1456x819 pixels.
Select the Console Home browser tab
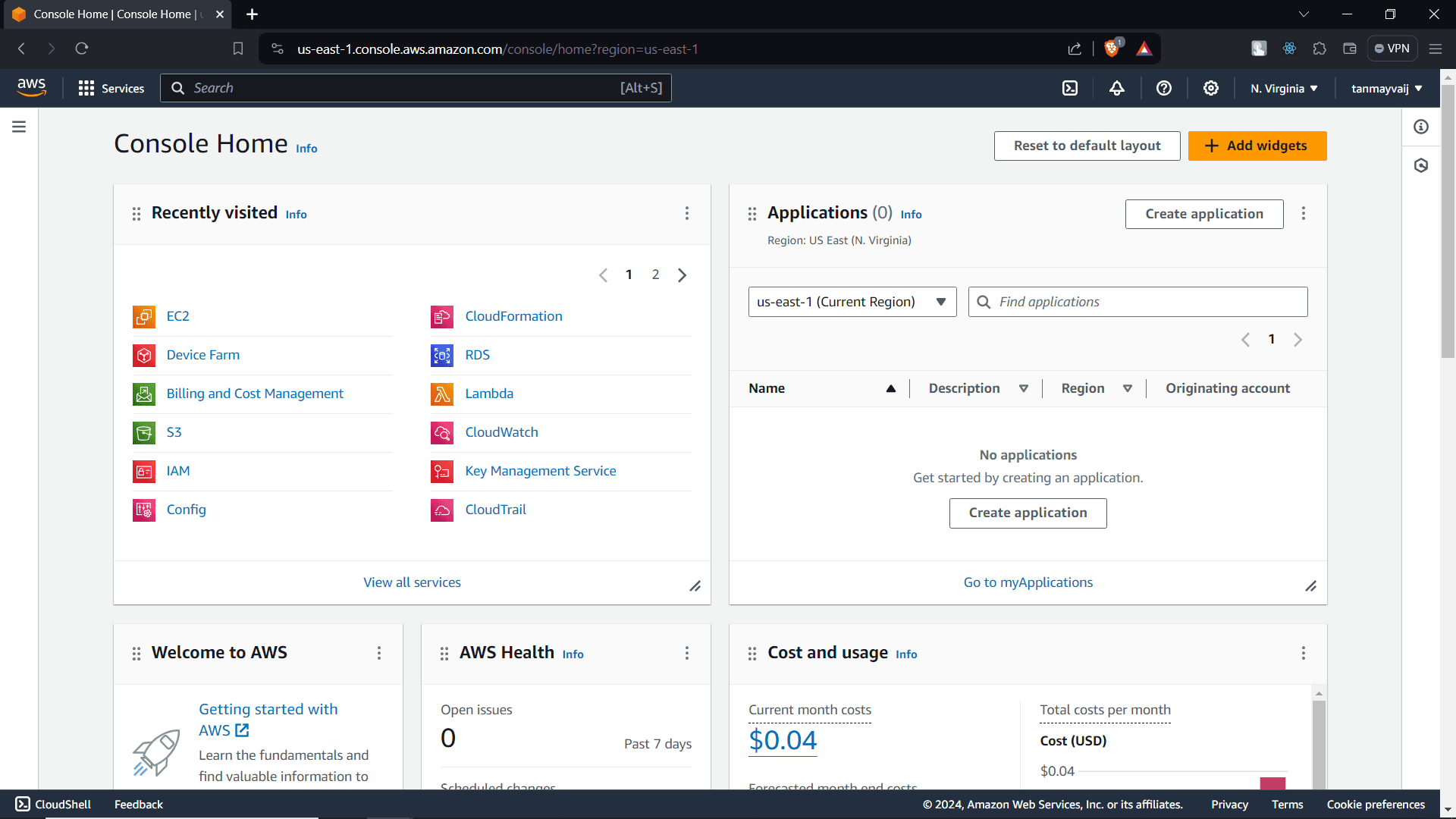click(106, 14)
